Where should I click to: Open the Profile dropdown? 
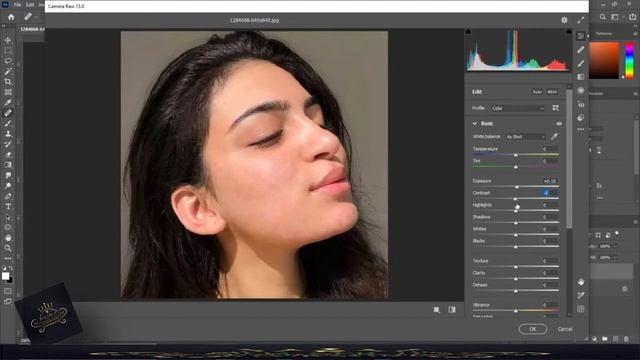tap(518, 109)
